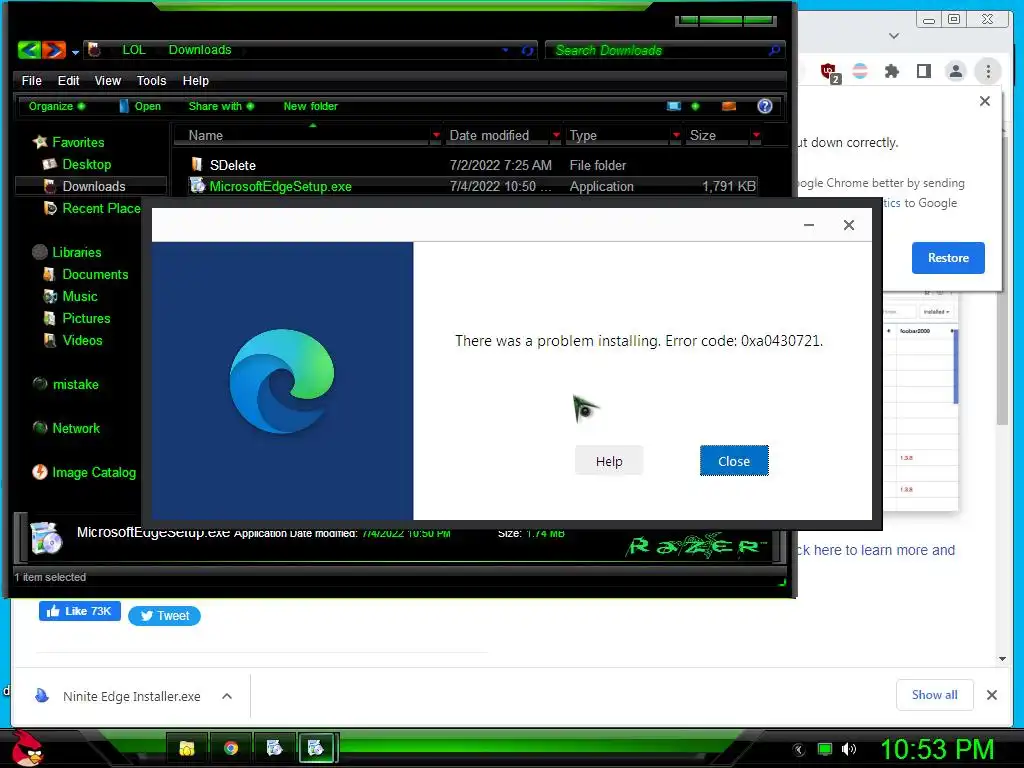Image resolution: width=1024 pixels, height=768 pixels.
Task: Open Date modified column filter dropdown
Action: click(x=556, y=135)
